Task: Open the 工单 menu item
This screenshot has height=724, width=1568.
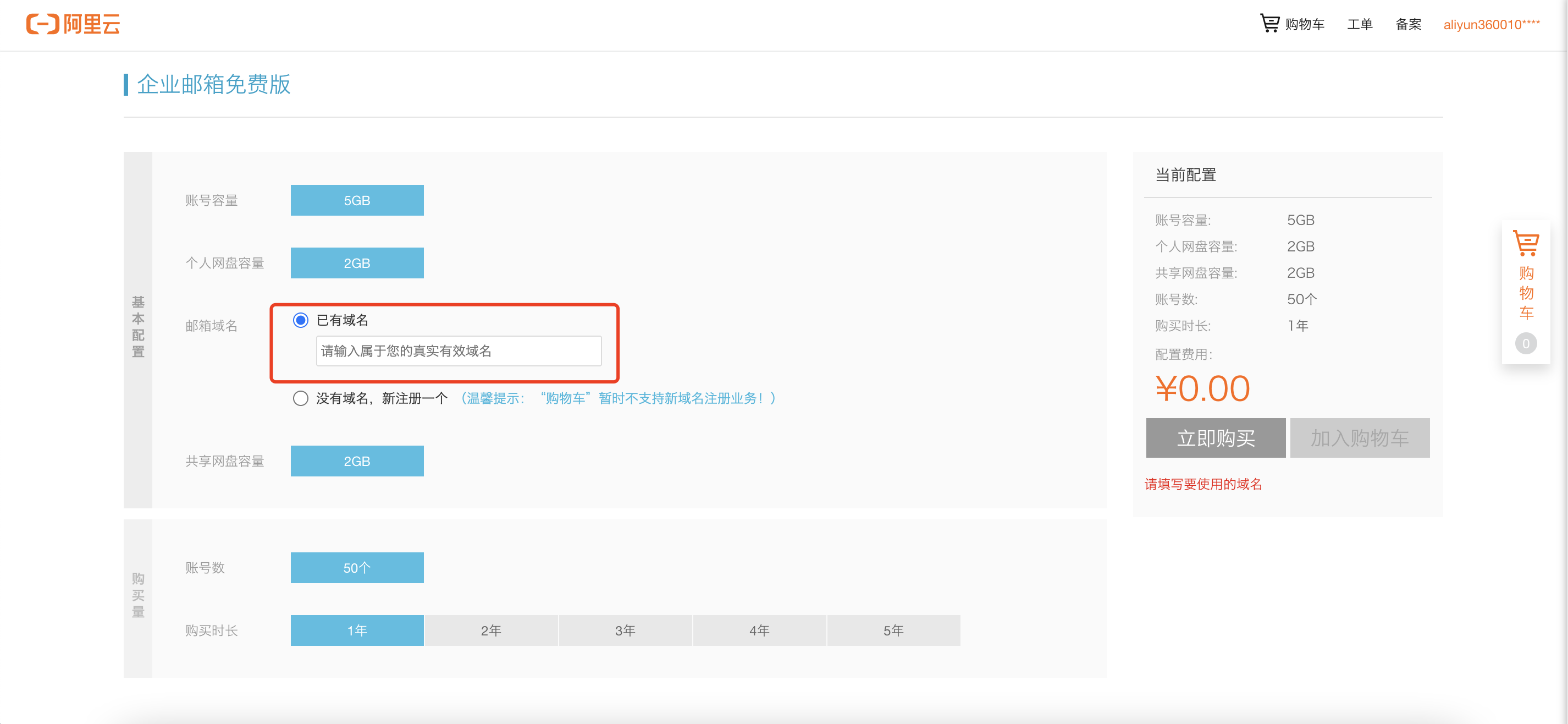Action: click(x=1359, y=24)
